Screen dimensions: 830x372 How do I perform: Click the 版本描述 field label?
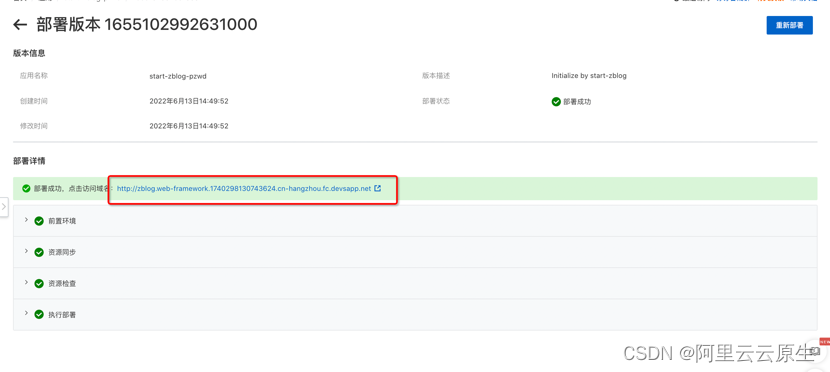click(x=436, y=76)
